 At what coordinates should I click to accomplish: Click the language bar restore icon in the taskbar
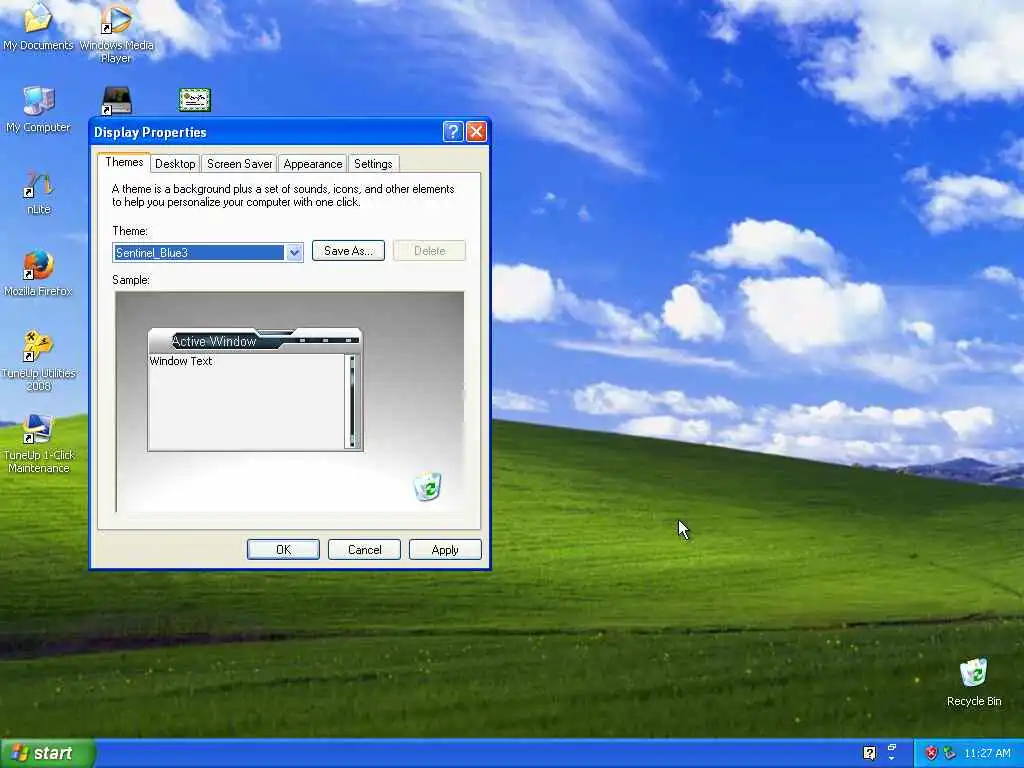point(892,748)
